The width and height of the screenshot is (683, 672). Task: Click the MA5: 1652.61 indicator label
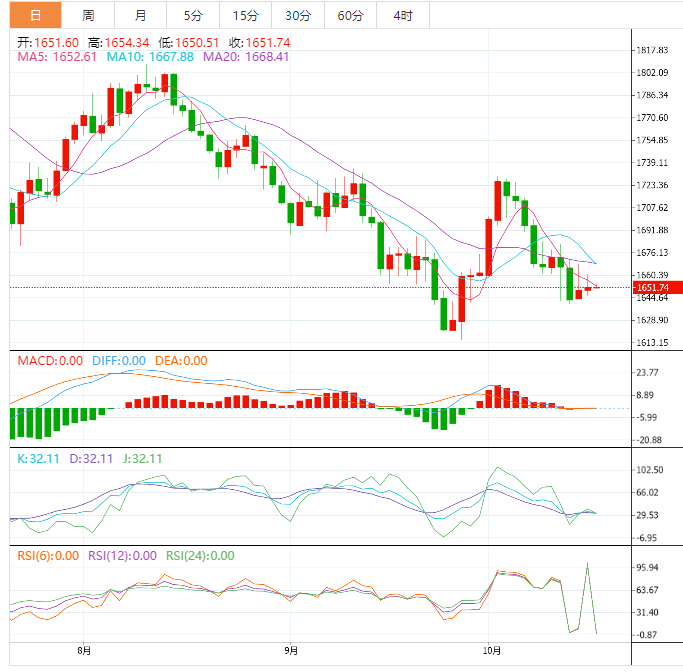(x=57, y=57)
